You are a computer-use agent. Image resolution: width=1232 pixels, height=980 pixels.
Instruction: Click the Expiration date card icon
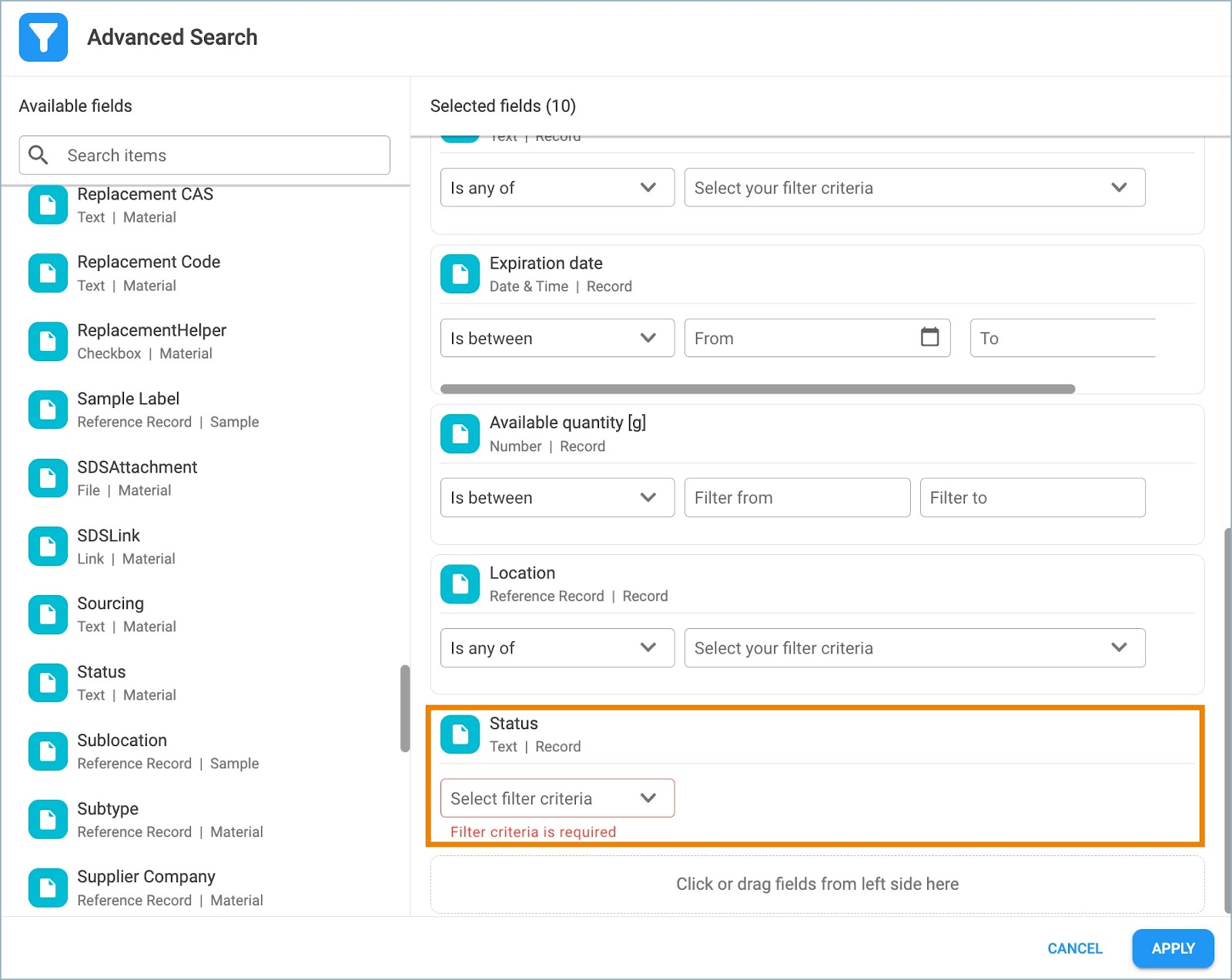pyautogui.click(x=460, y=274)
